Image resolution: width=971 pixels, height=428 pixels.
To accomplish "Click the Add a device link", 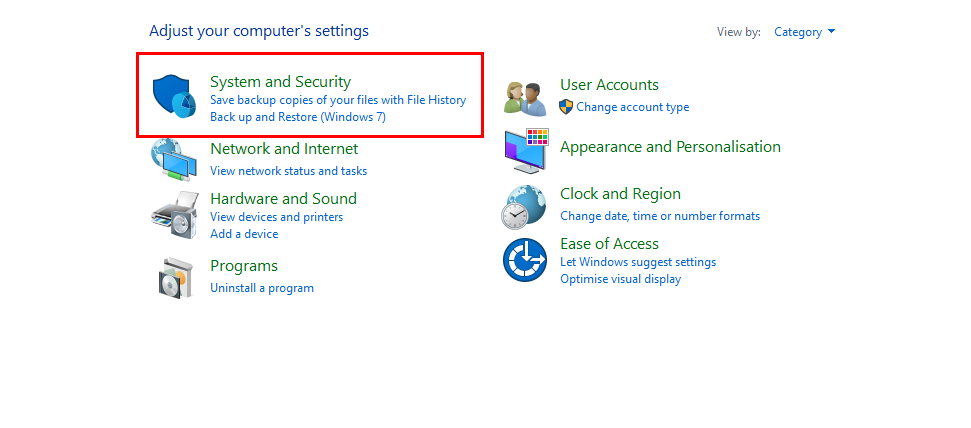I will (244, 234).
